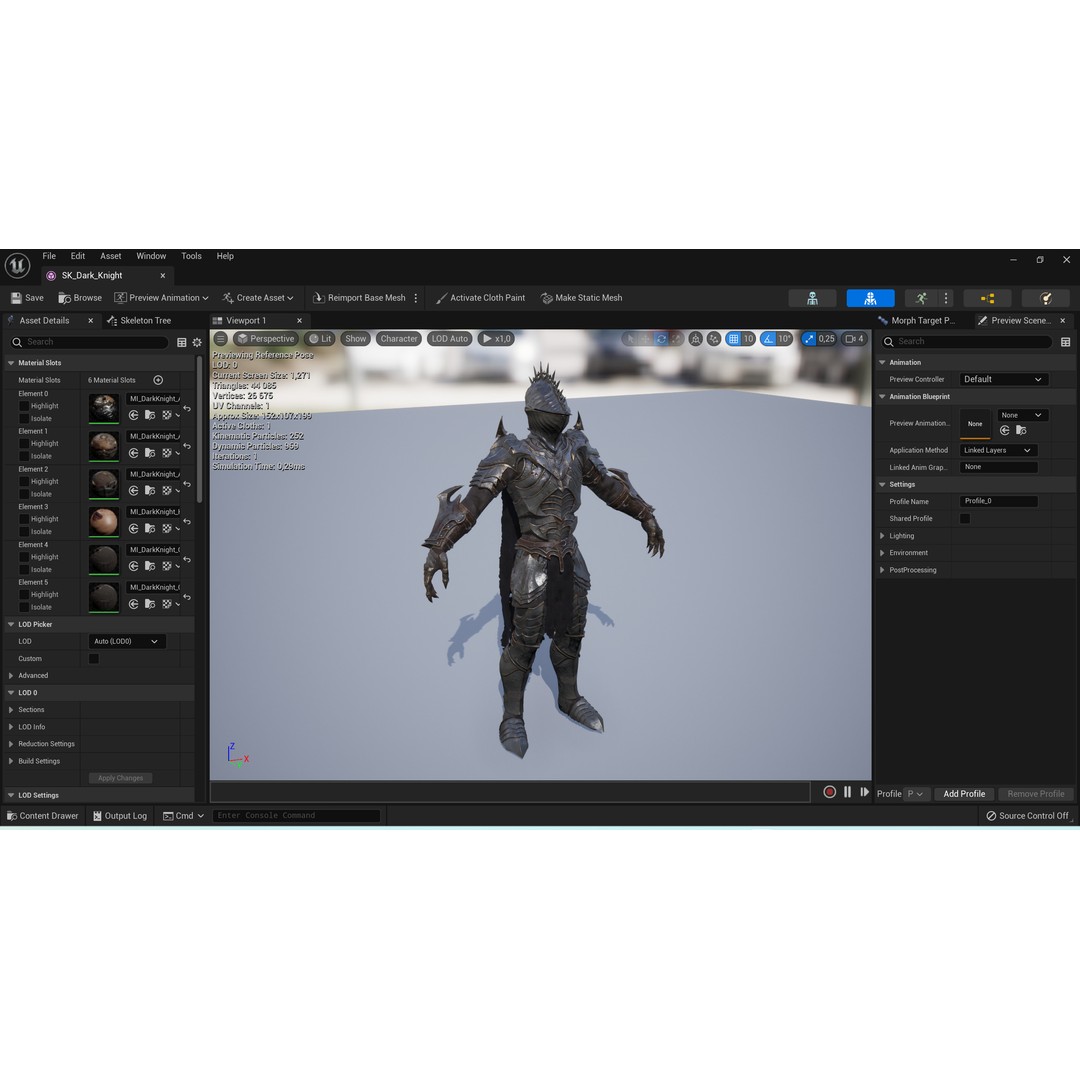The width and height of the screenshot is (1080, 1080).
Task: Open the Physics asset mode icon
Action: [x=1046, y=298]
